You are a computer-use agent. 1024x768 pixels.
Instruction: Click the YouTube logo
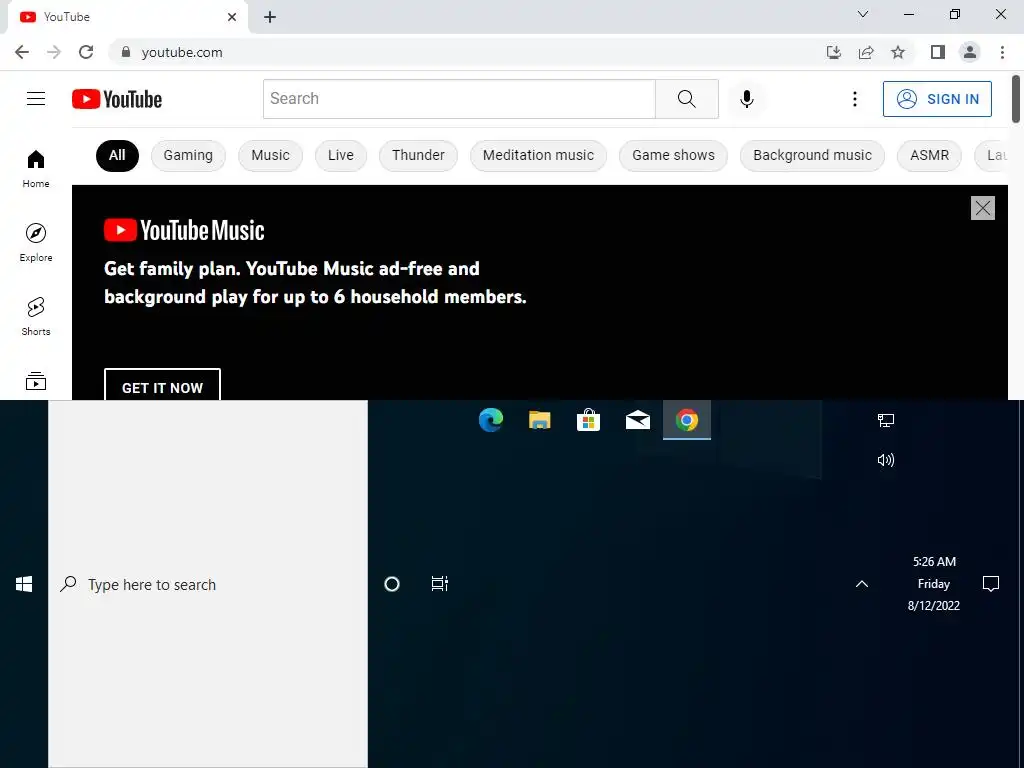(x=117, y=99)
